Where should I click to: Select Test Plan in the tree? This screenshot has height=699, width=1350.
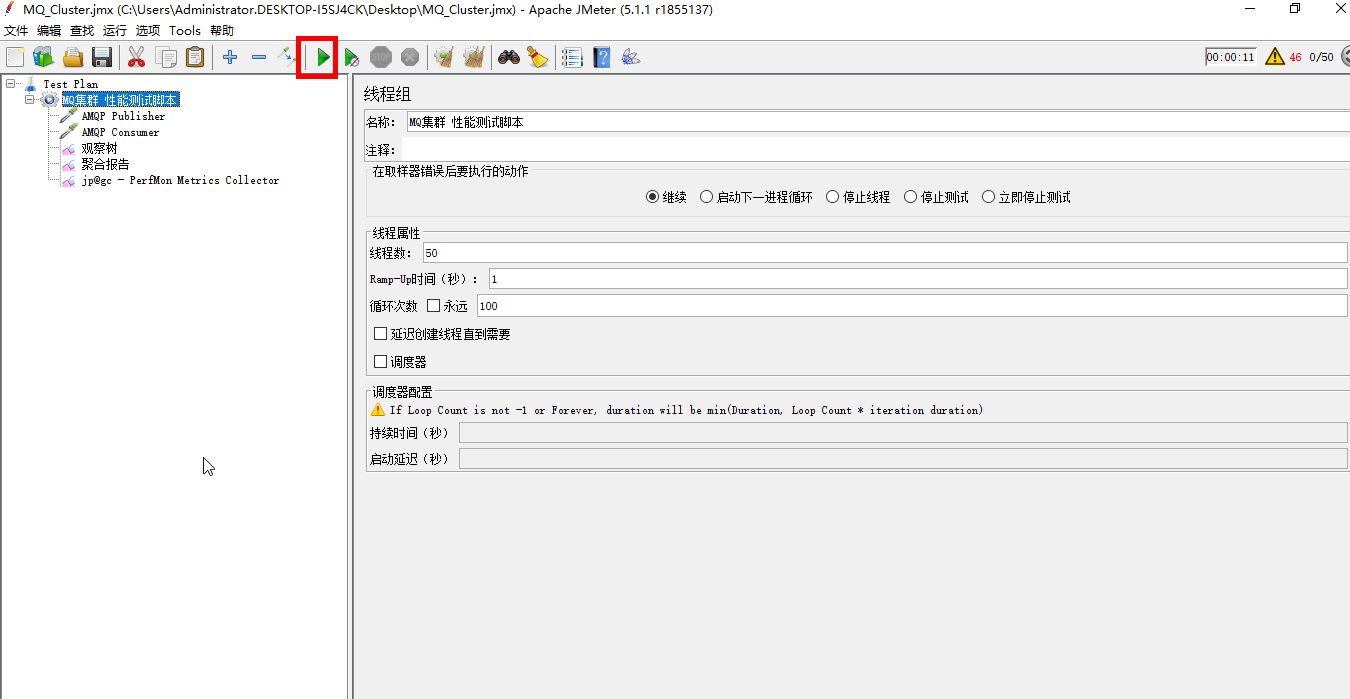click(x=70, y=84)
